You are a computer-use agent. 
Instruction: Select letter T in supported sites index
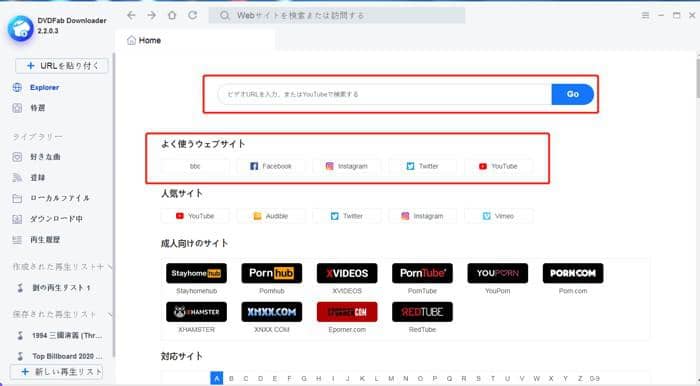click(493, 378)
